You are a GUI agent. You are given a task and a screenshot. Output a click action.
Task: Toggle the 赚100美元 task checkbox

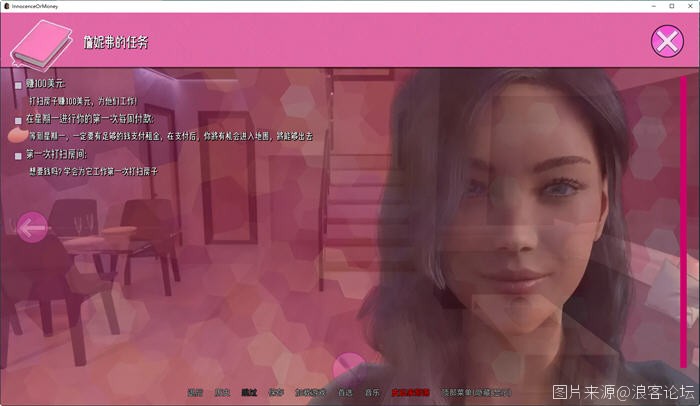[x=18, y=85]
